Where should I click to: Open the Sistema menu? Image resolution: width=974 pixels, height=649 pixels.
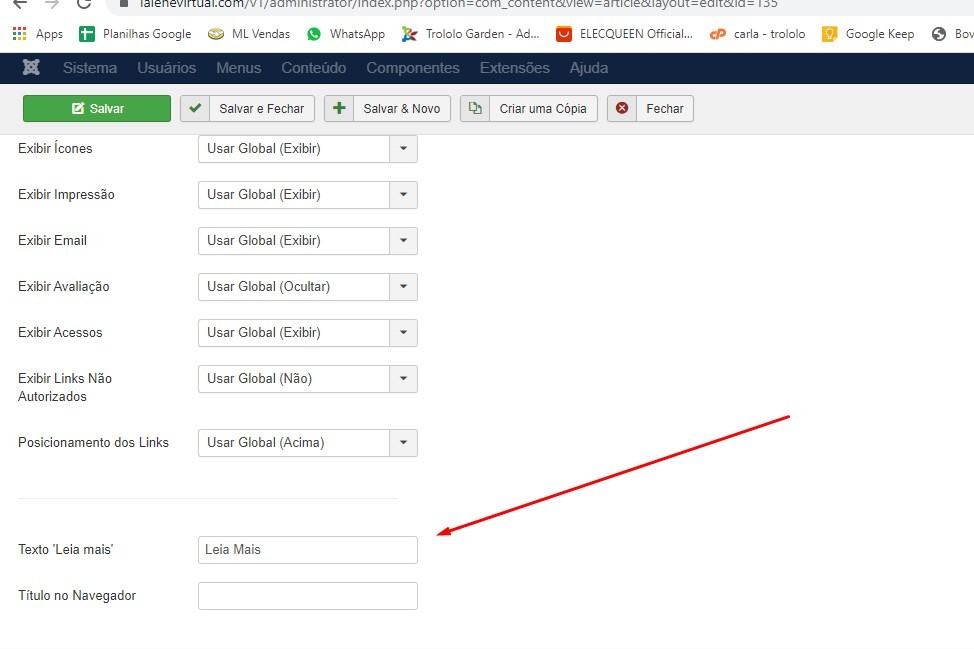[x=89, y=68]
